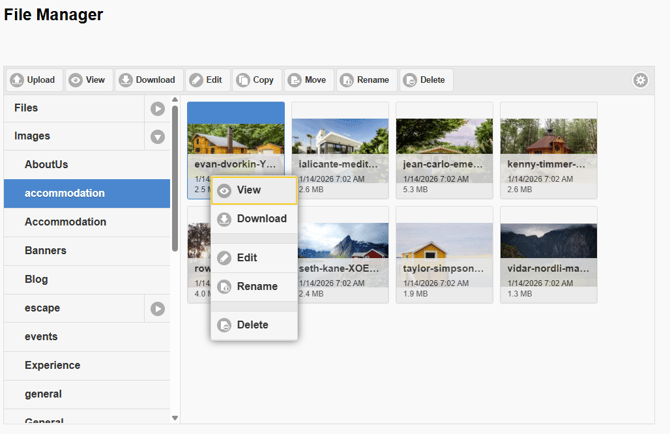This screenshot has width=670, height=434.
Task: Click the rename icon in context menu
Action: [x=224, y=287]
